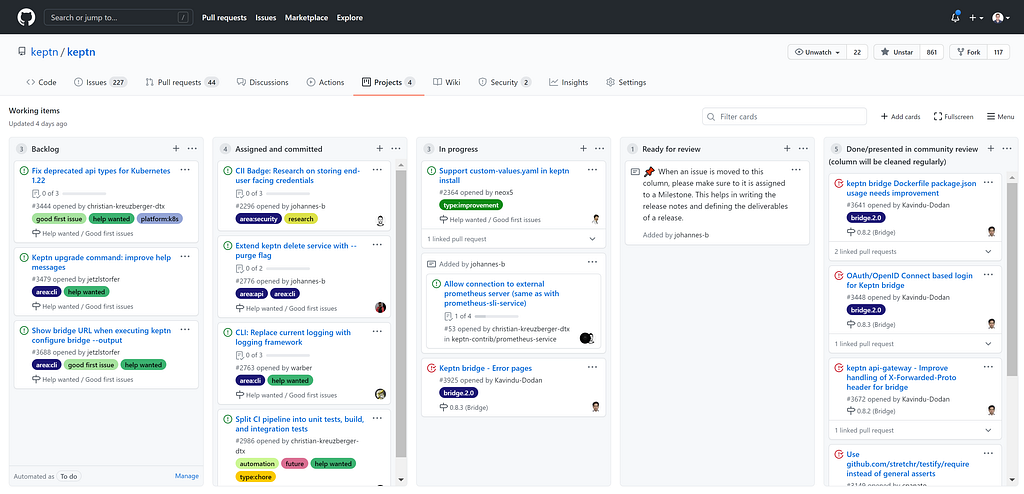The width and height of the screenshot is (1024, 494).
Task: Open menu on CLI logging framework card
Action: point(377,331)
